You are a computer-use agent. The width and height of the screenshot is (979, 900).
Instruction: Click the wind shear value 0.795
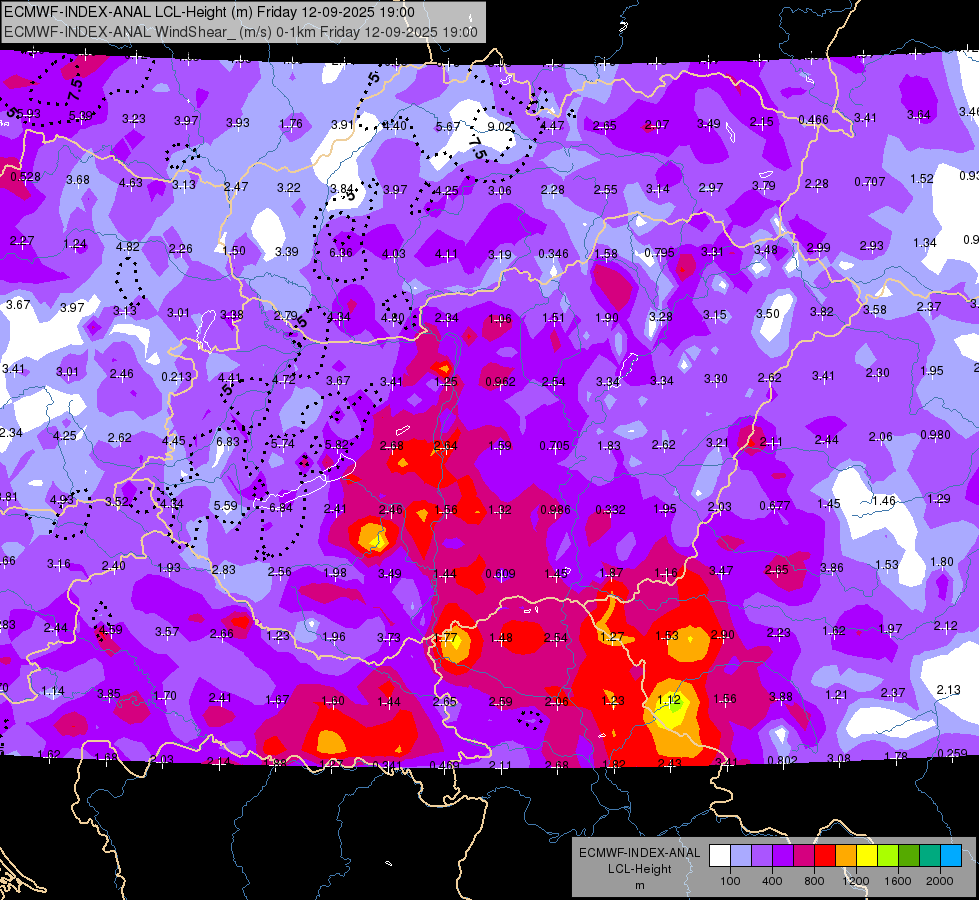point(659,252)
